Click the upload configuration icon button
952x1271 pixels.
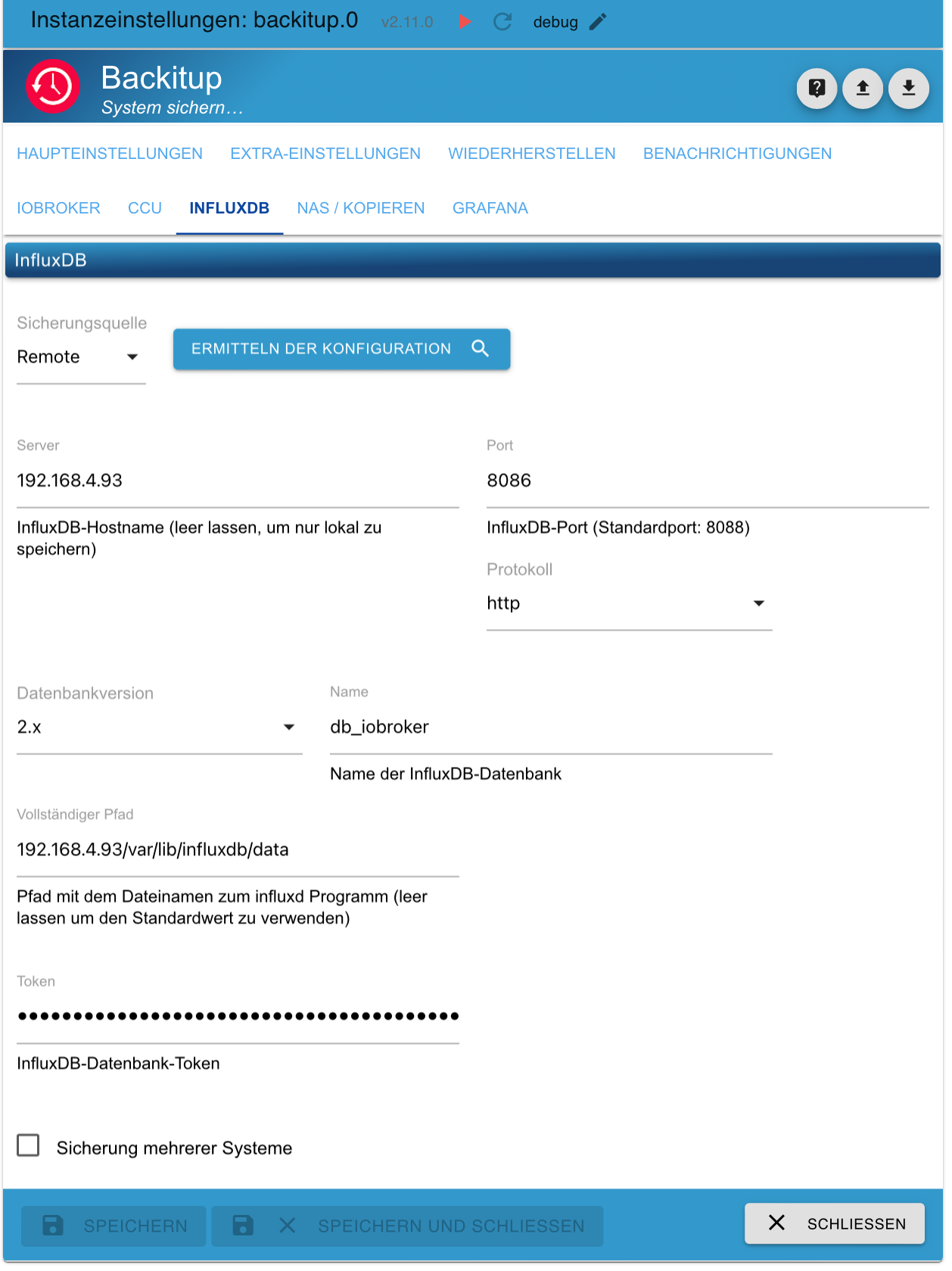[x=863, y=89]
